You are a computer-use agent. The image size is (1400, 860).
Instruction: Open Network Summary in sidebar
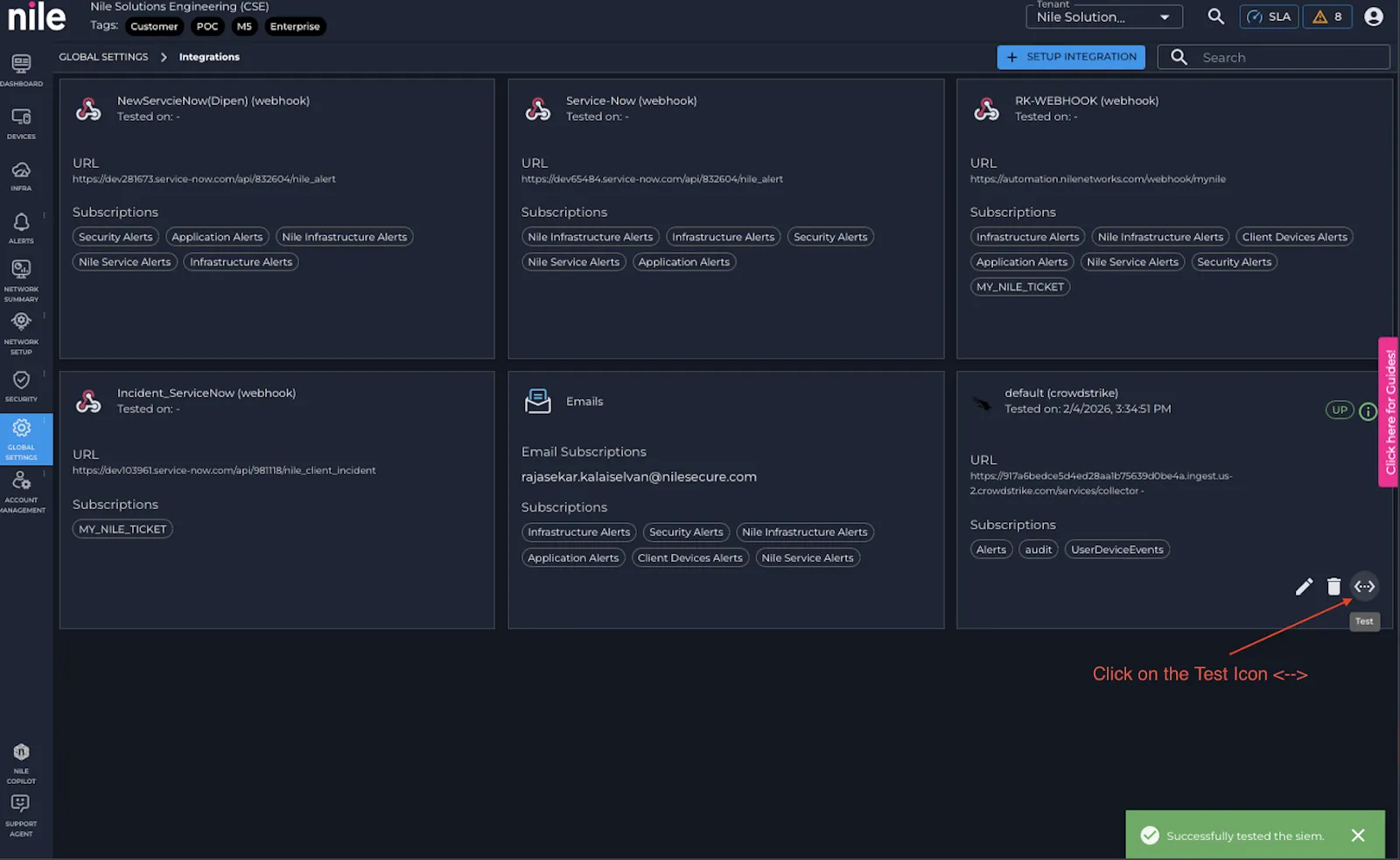21,280
